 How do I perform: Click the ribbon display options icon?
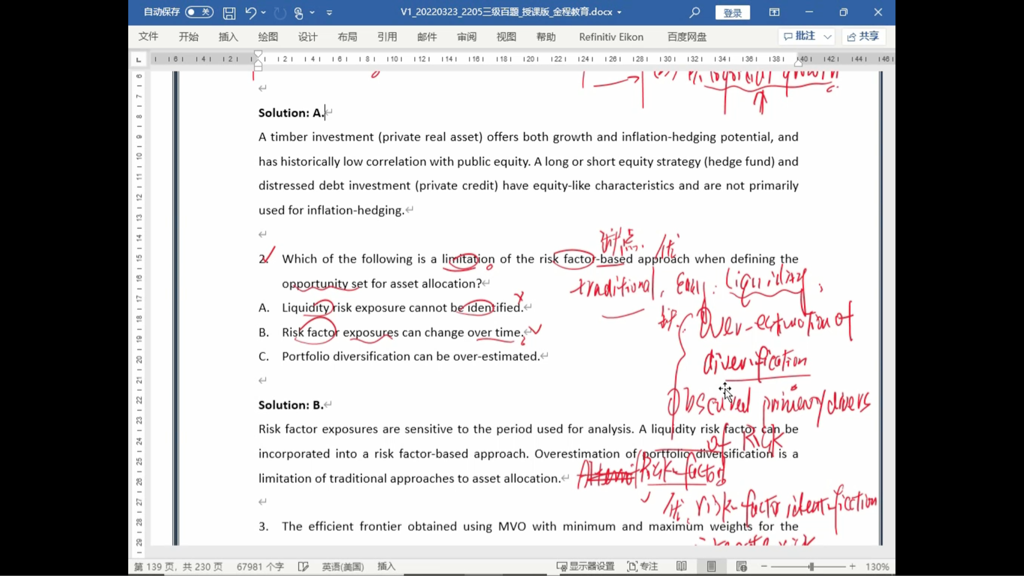(774, 13)
